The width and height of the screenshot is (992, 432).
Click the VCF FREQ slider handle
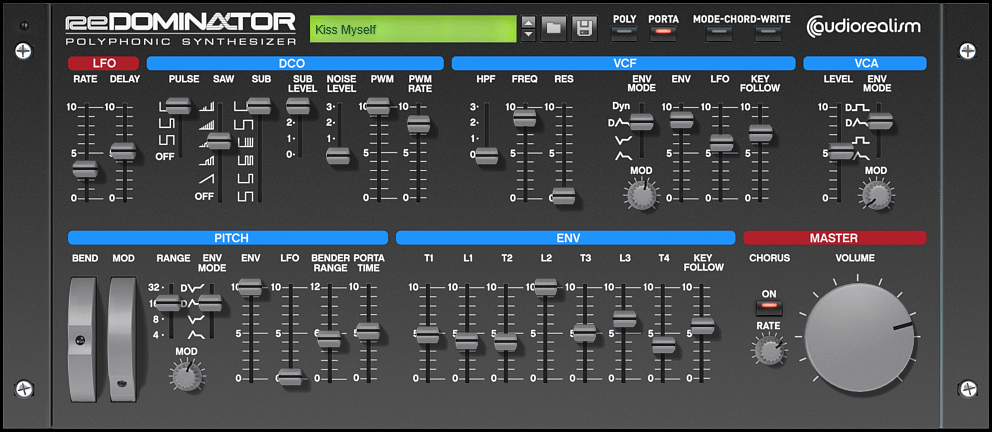[524, 117]
